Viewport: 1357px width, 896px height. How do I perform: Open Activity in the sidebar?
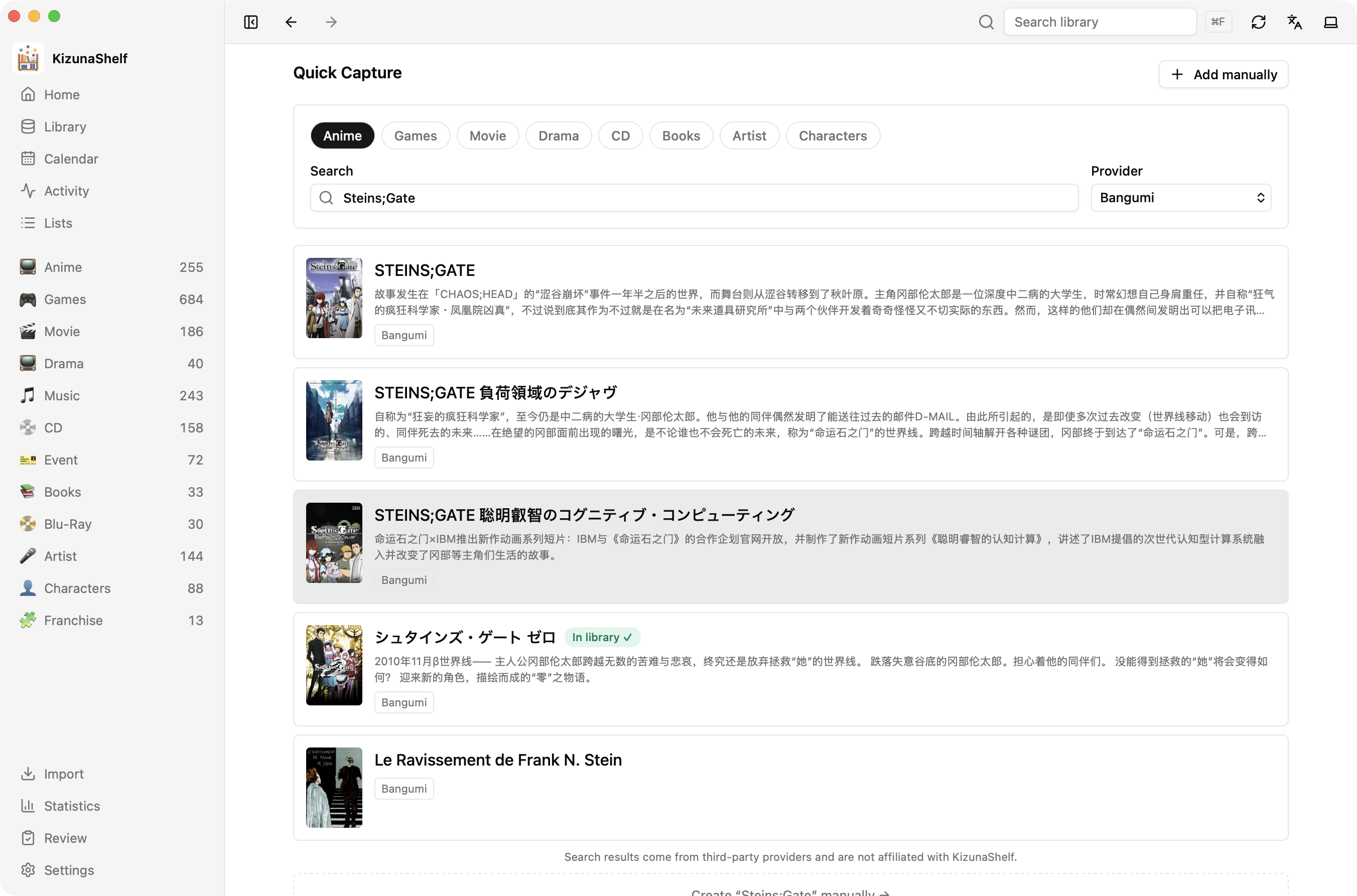(112, 190)
